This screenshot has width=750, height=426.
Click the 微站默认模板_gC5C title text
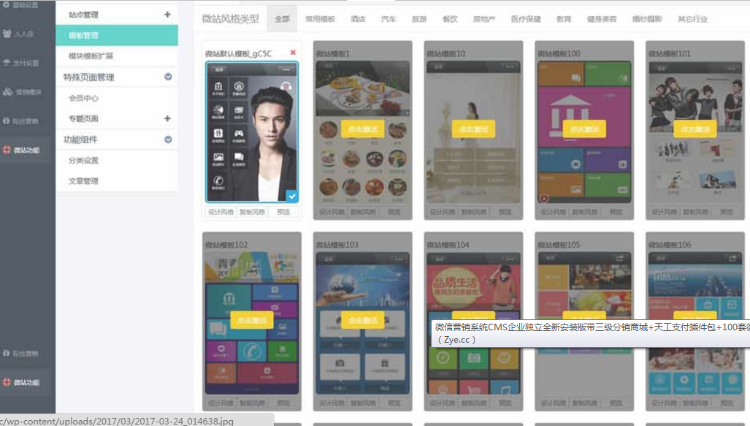[x=238, y=54]
